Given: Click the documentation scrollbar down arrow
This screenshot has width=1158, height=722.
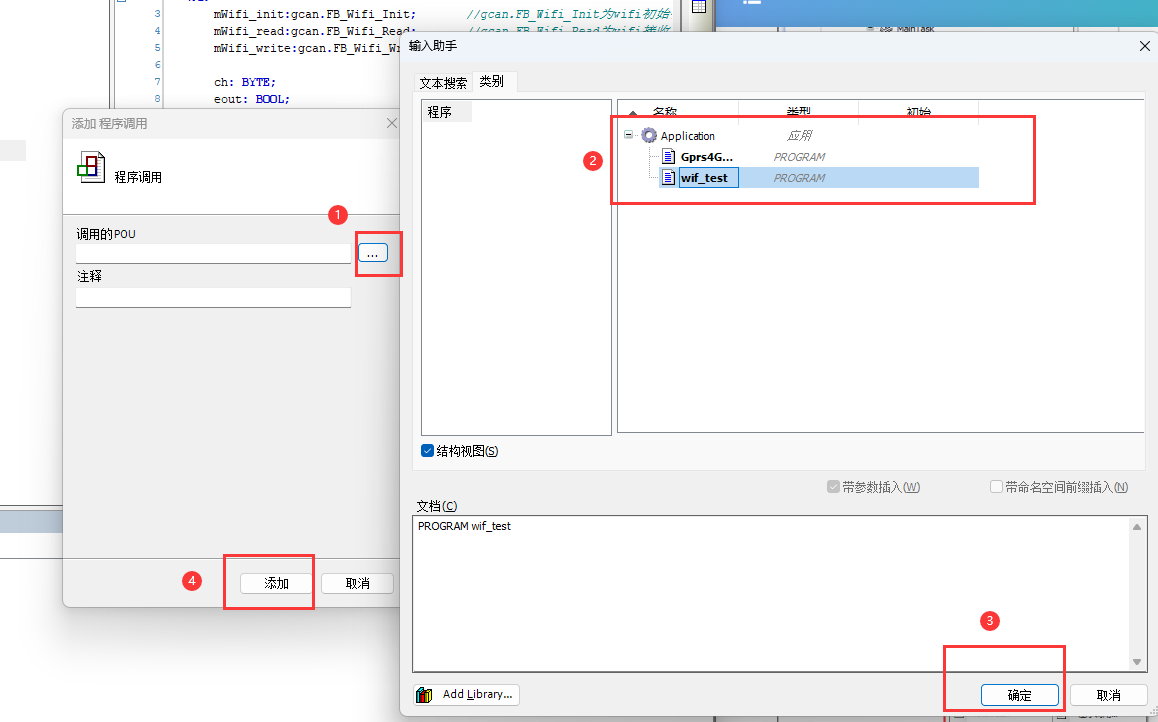Looking at the screenshot, I should [x=1137, y=661].
